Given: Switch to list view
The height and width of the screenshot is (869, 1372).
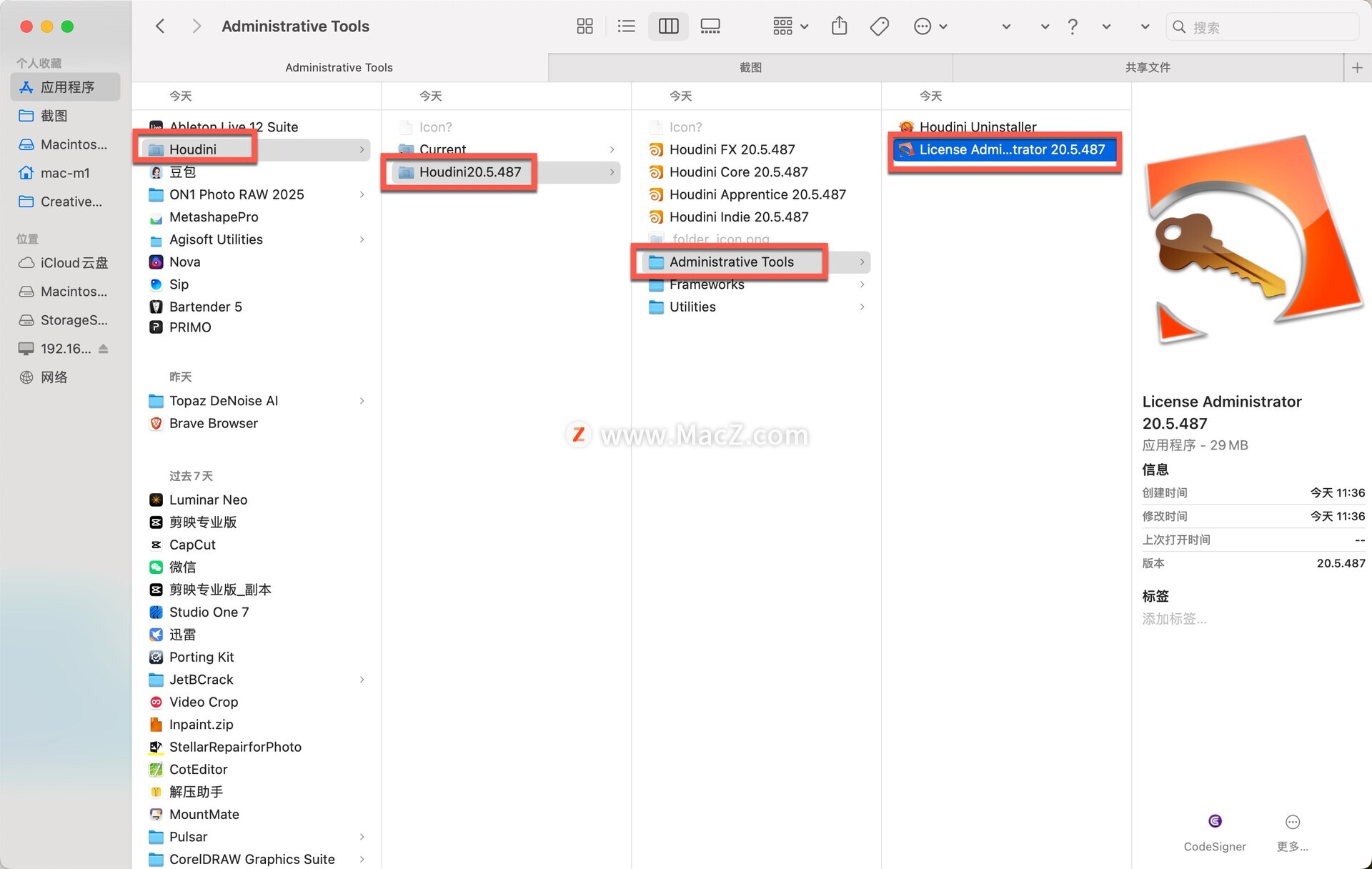Looking at the screenshot, I should coord(626,26).
